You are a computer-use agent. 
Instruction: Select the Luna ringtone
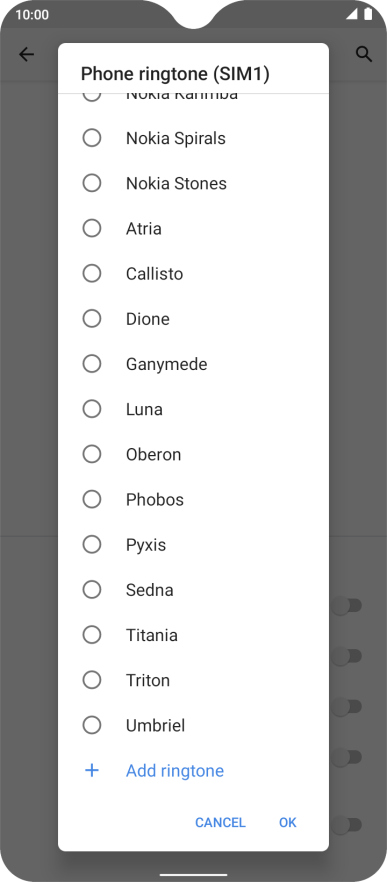click(194, 409)
